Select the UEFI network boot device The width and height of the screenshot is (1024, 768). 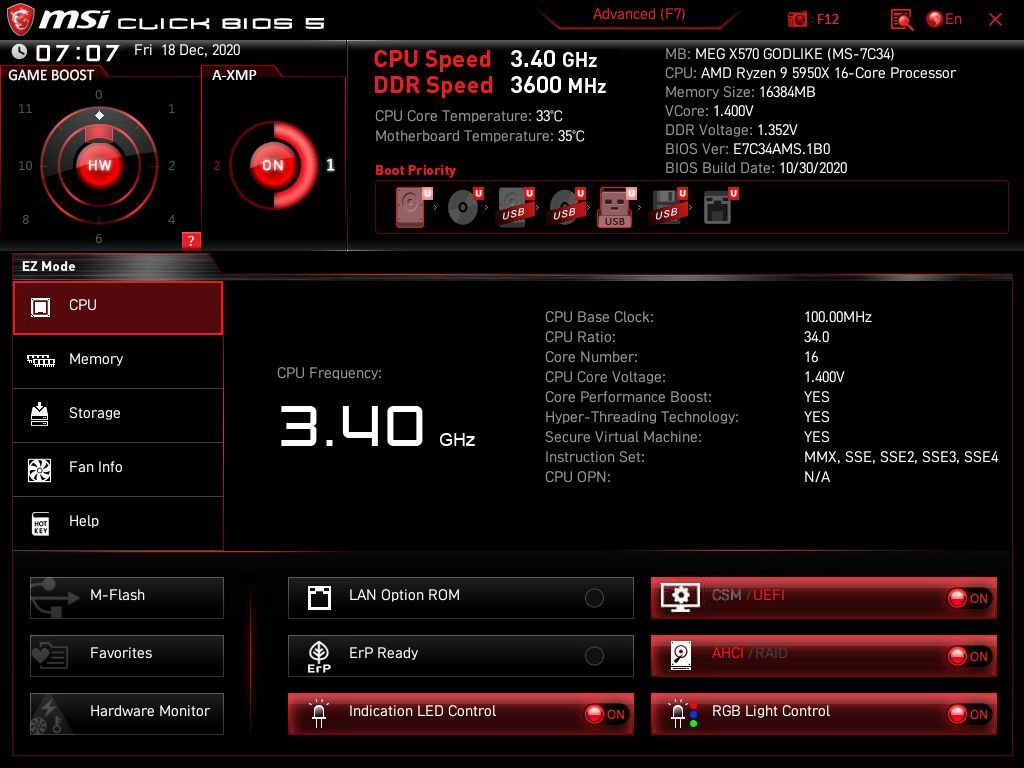click(x=720, y=207)
